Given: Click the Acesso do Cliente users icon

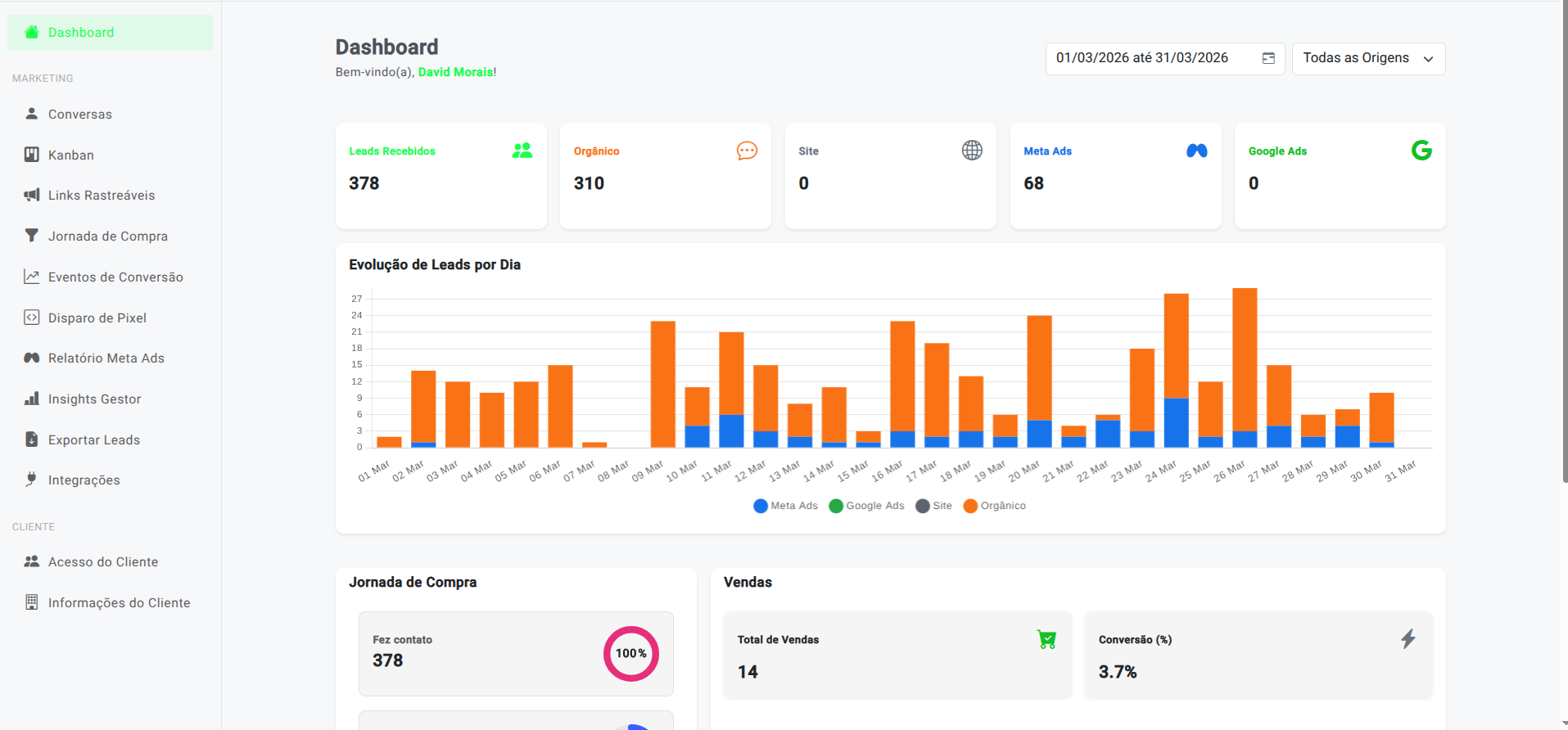Looking at the screenshot, I should 32,561.
